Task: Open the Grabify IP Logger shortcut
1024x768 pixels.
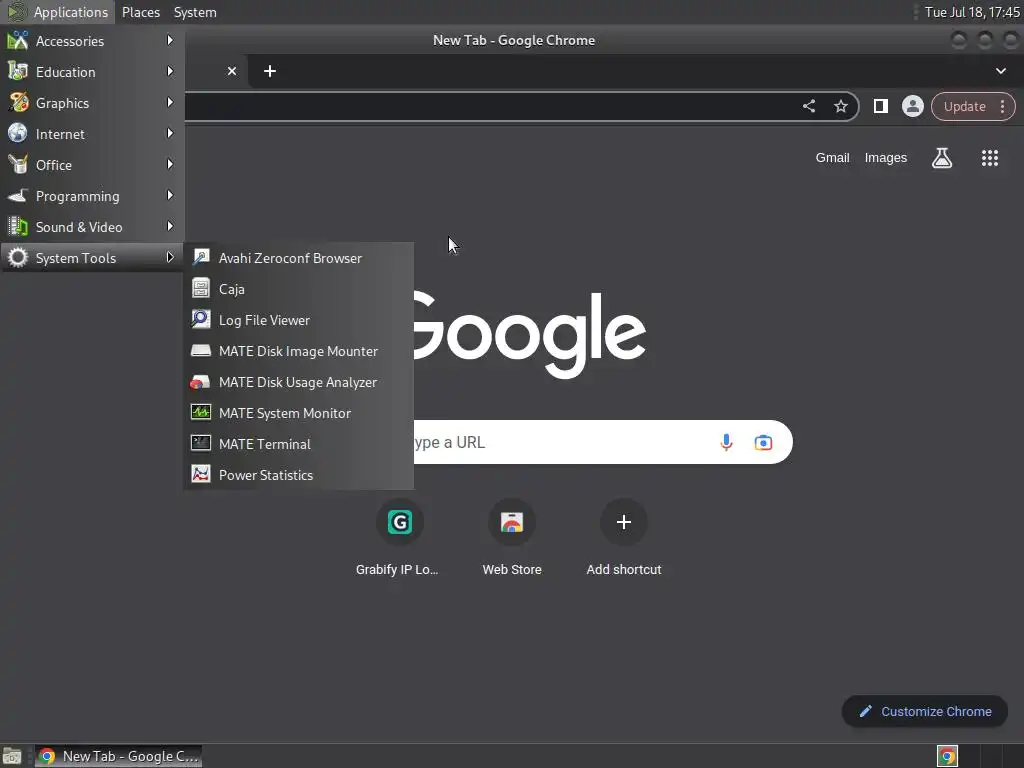Action: 398,538
